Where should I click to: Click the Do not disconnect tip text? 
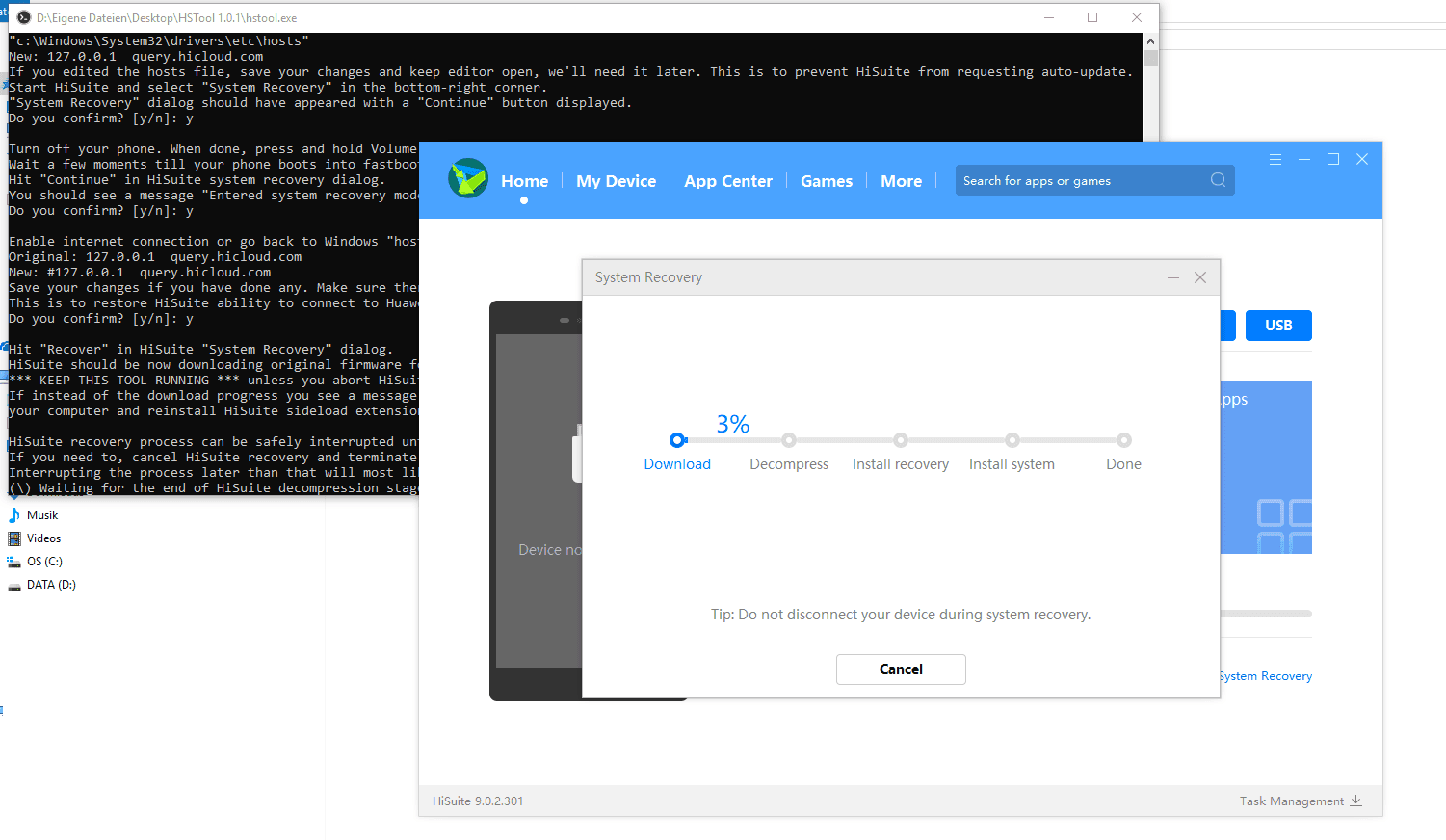point(901,615)
